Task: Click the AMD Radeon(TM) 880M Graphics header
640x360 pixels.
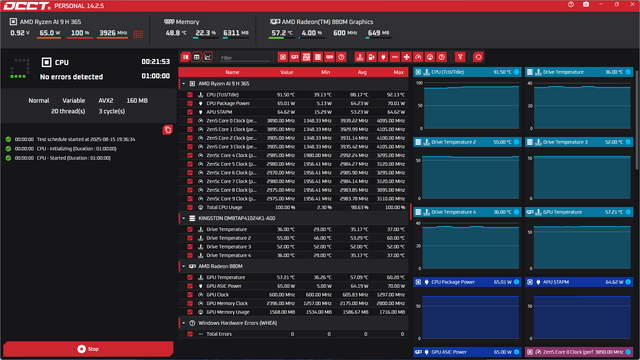Action: point(327,22)
